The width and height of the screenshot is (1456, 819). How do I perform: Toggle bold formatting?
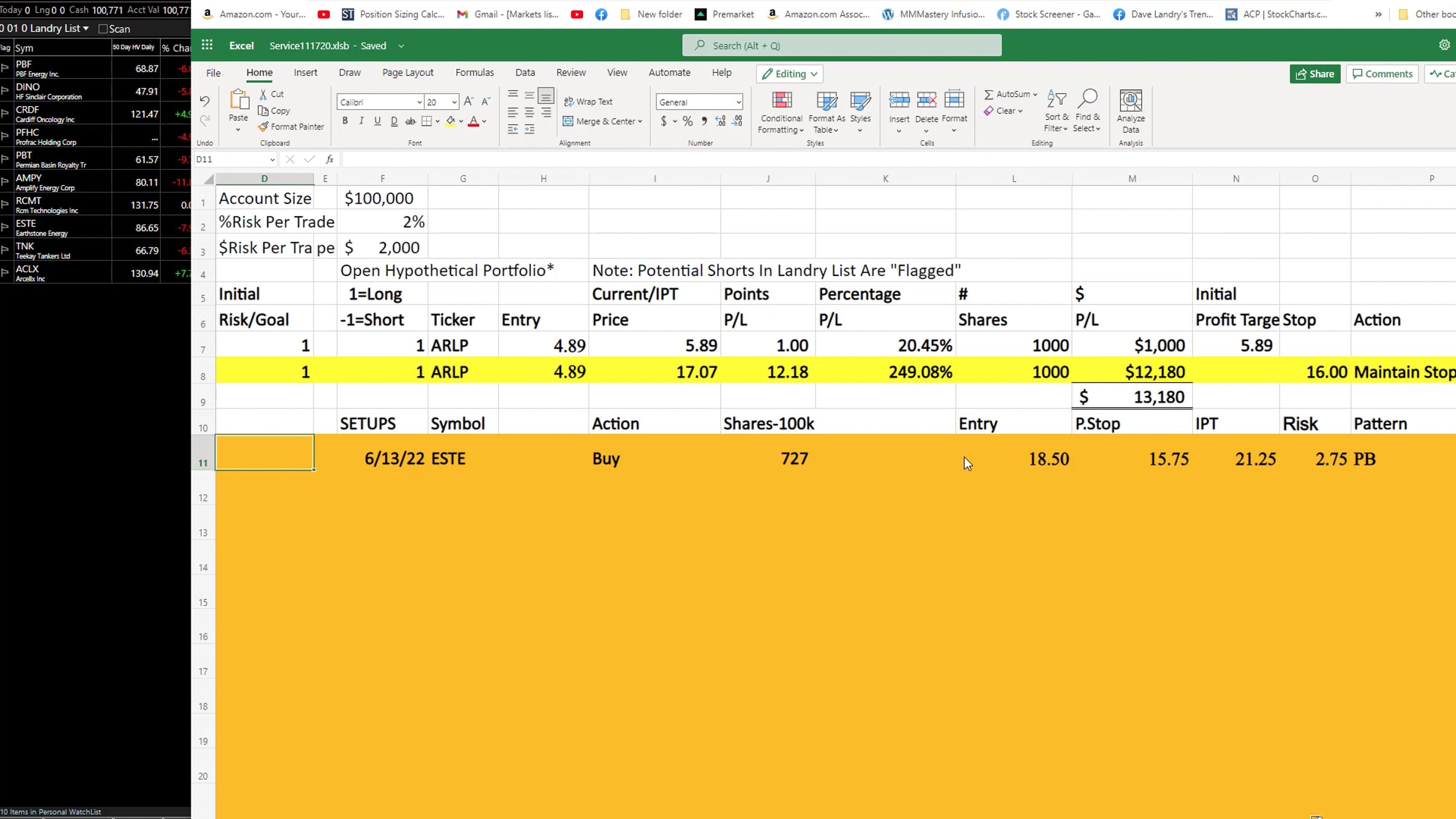pyautogui.click(x=345, y=121)
